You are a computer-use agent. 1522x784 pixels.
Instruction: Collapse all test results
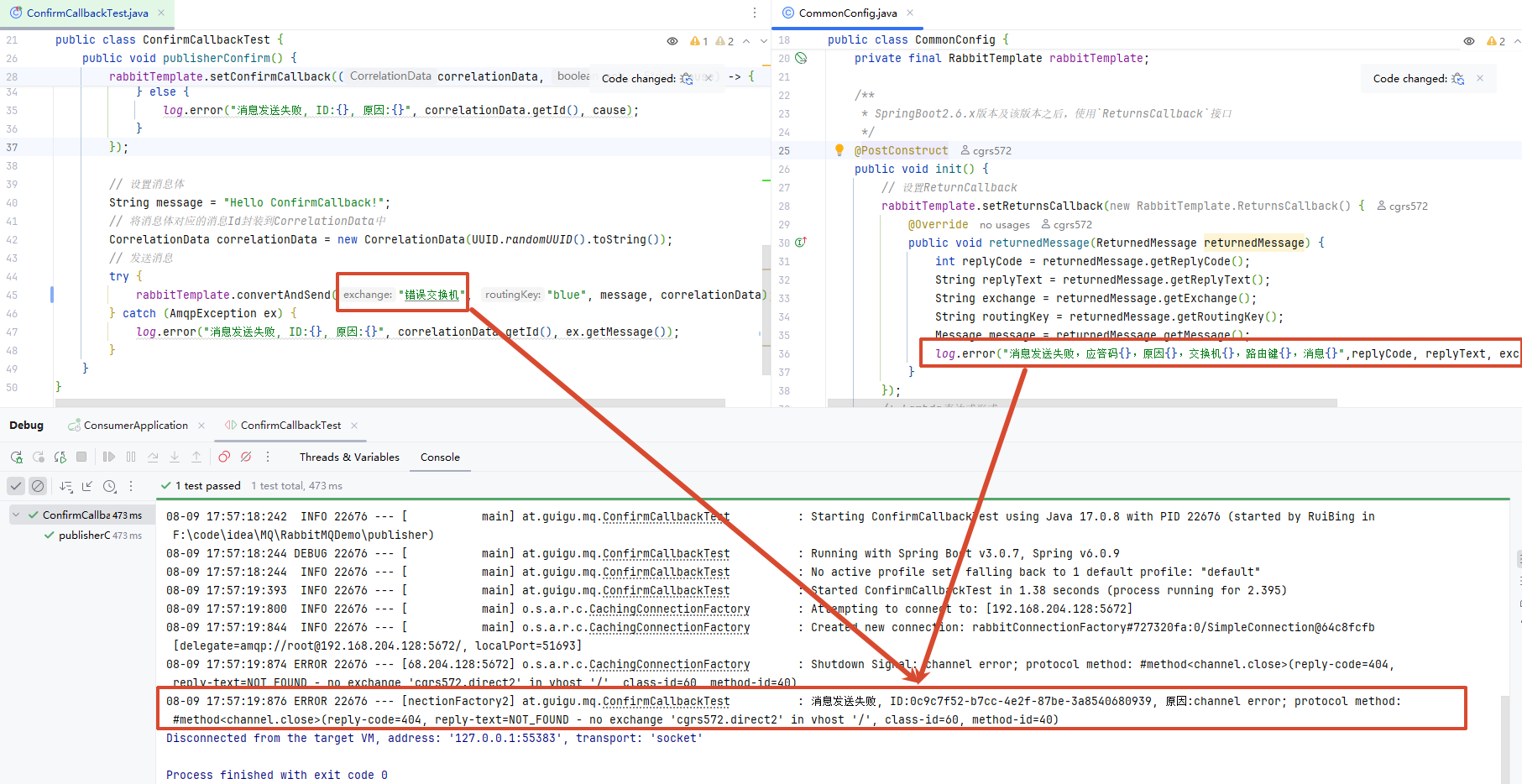click(x=87, y=486)
